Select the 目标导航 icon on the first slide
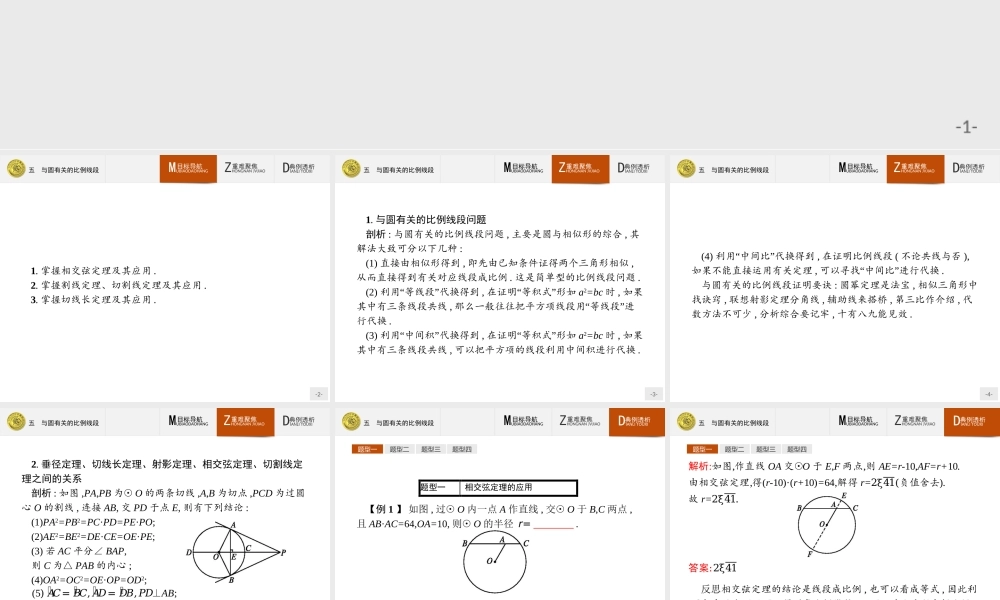 pos(189,168)
